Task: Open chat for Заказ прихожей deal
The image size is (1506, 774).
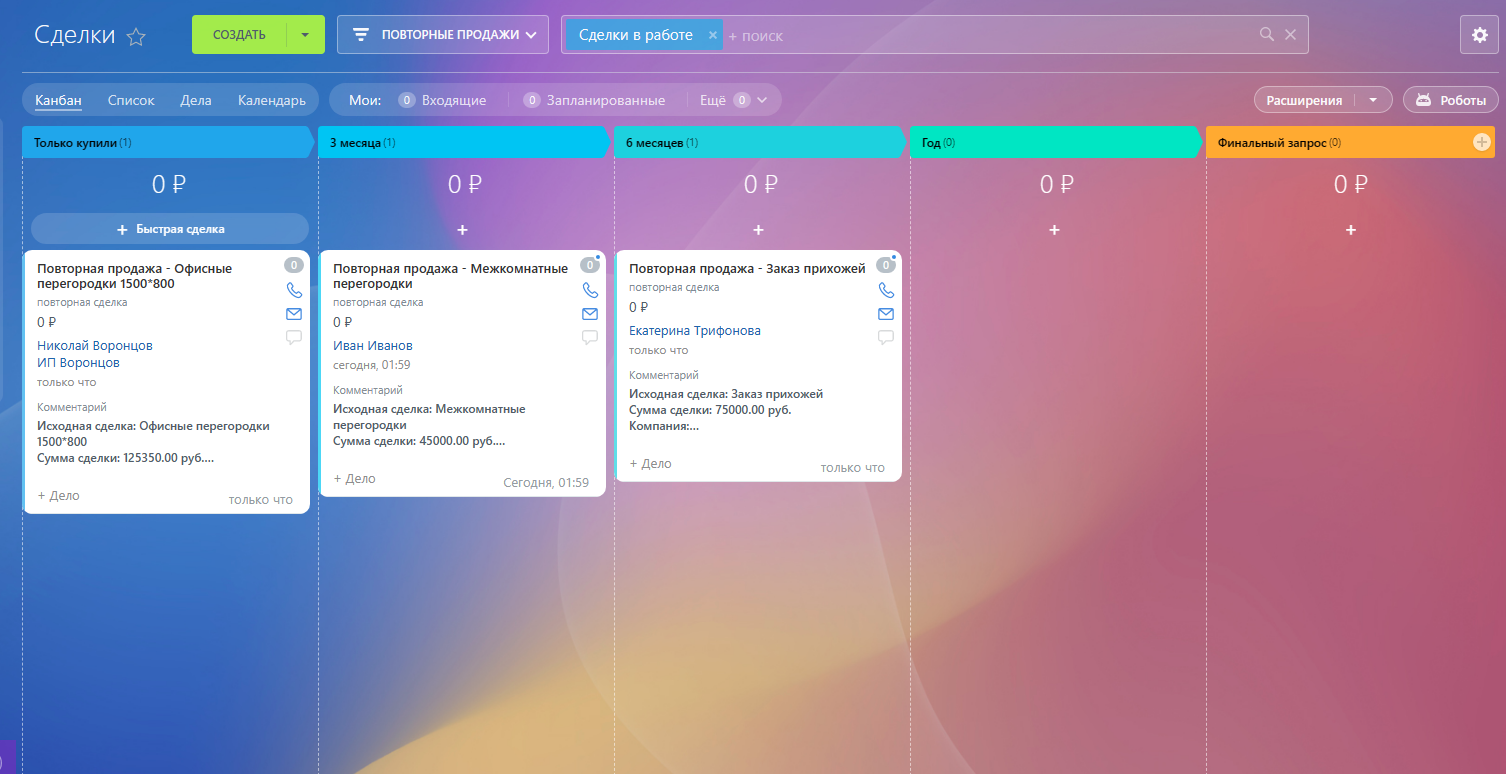Action: click(886, 338)
